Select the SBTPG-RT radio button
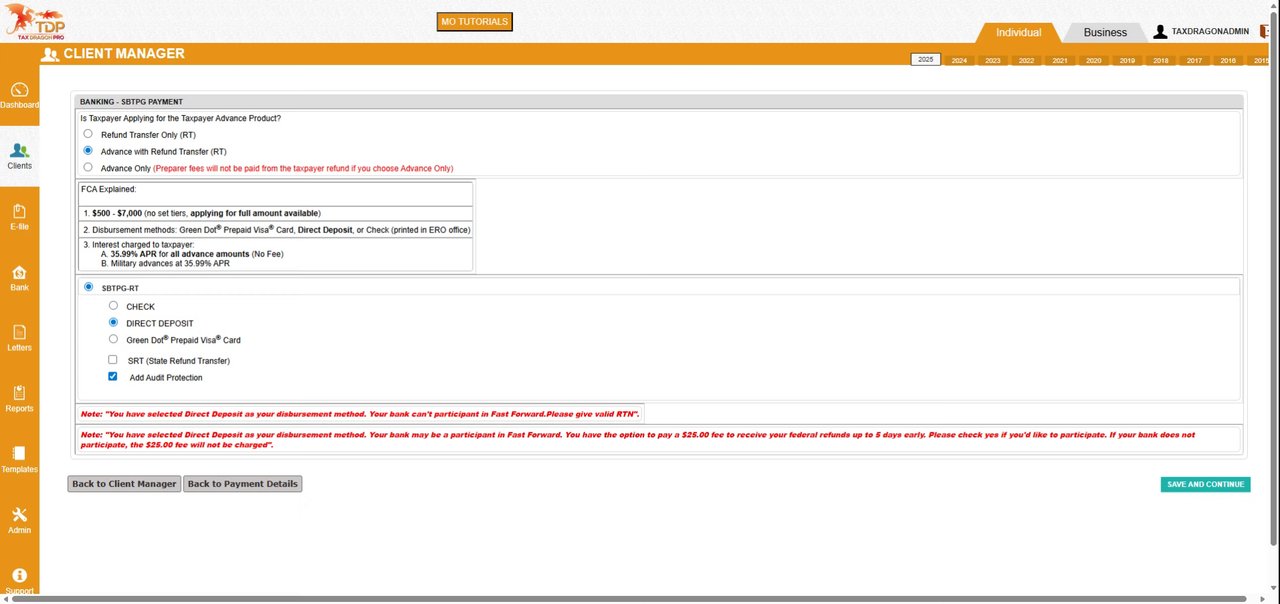Viewport: 1280px width, 604px height. pos(88,287)
